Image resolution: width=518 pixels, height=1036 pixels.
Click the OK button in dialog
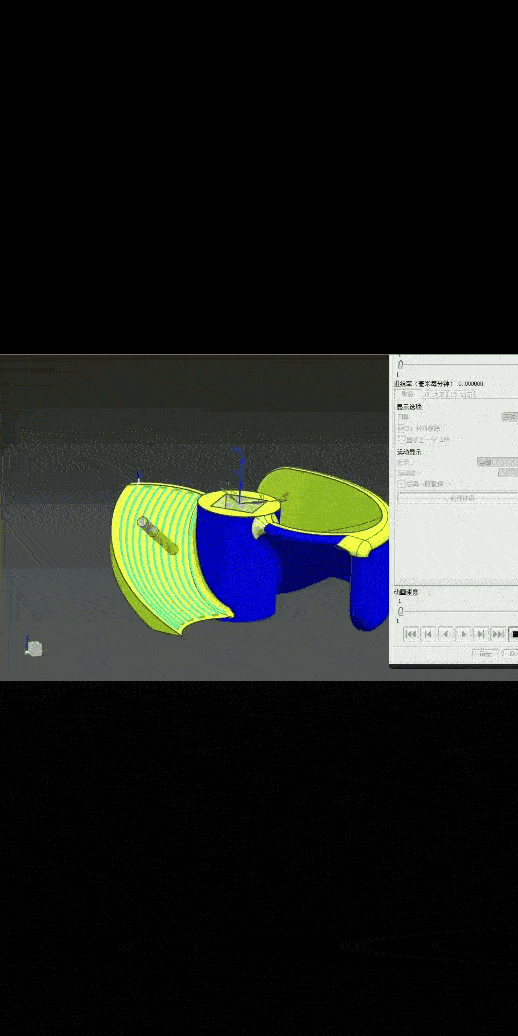(x=486, y=653)
